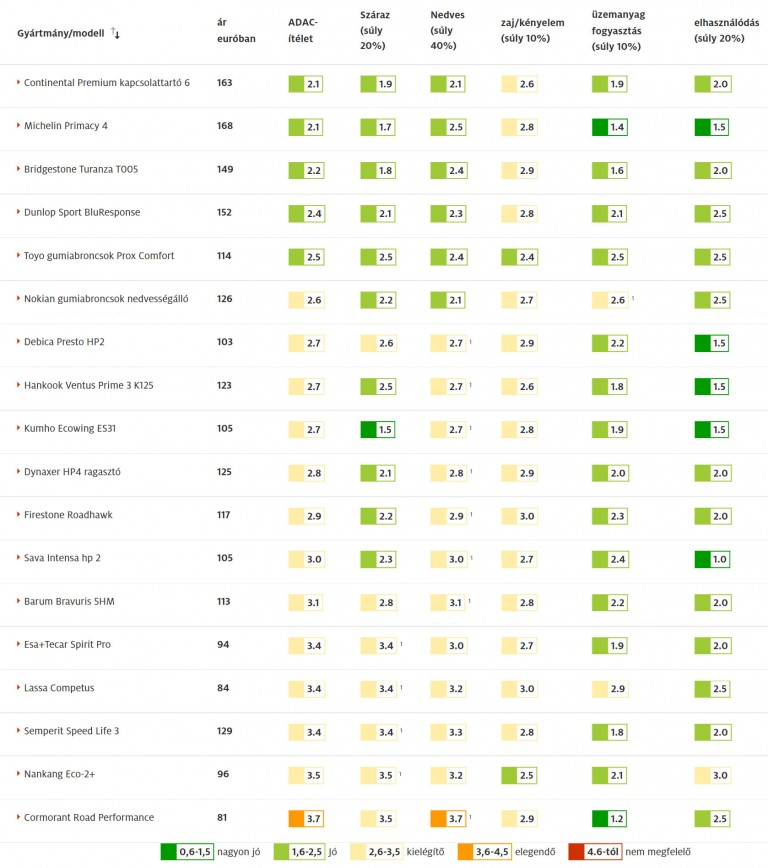Click the 'Nedves (súly 40%)' column header

click(448, 31)
